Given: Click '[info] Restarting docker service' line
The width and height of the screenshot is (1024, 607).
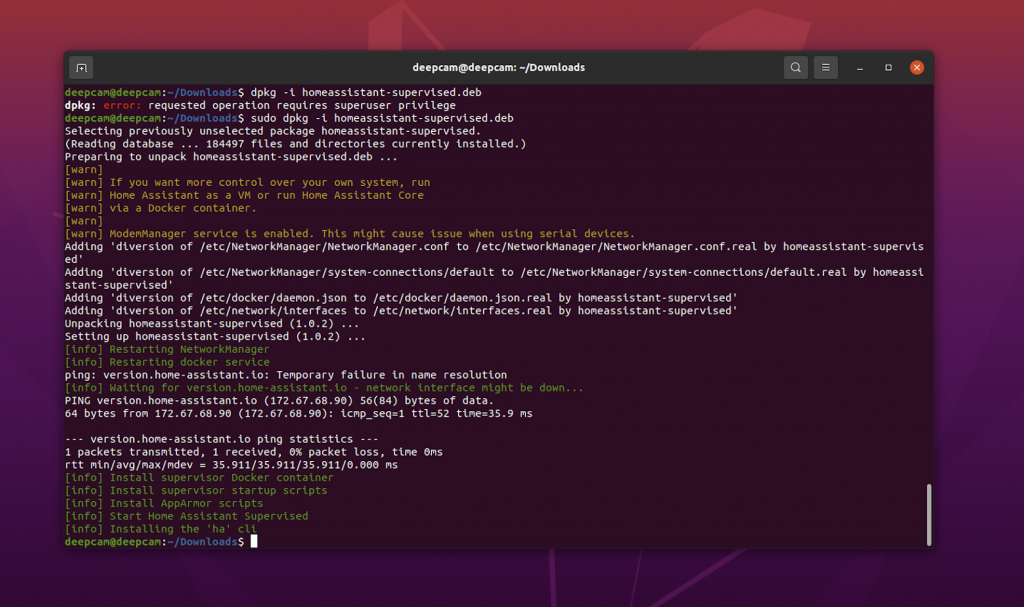Looking at the screenshot, I should pyautogui.click(x=167, y=362).
